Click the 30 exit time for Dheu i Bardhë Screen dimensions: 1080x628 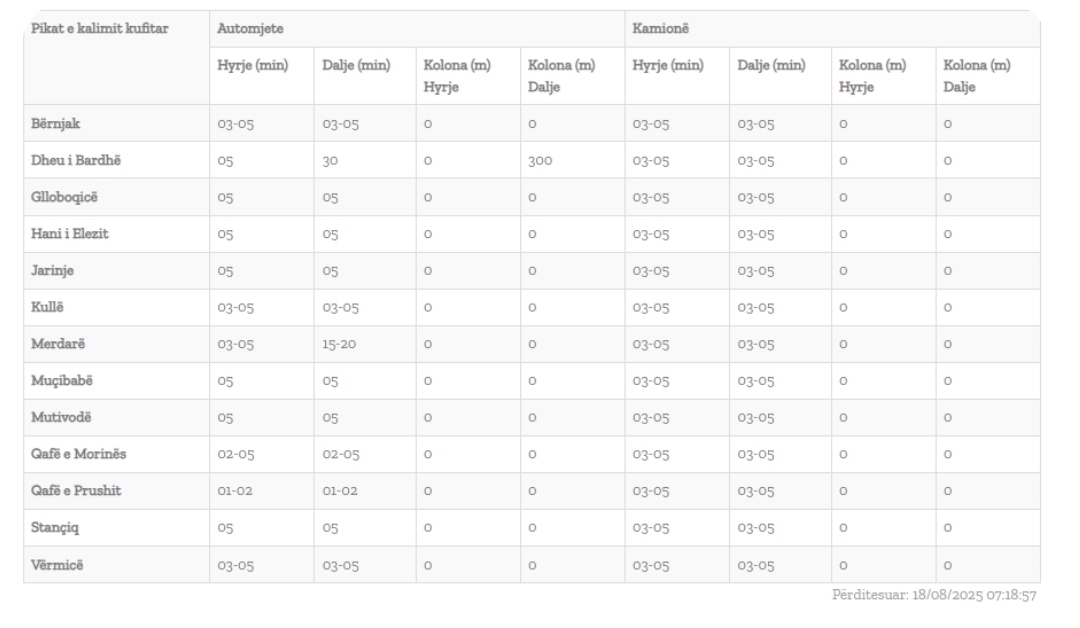pyautogui.click(x=330, y=161)
